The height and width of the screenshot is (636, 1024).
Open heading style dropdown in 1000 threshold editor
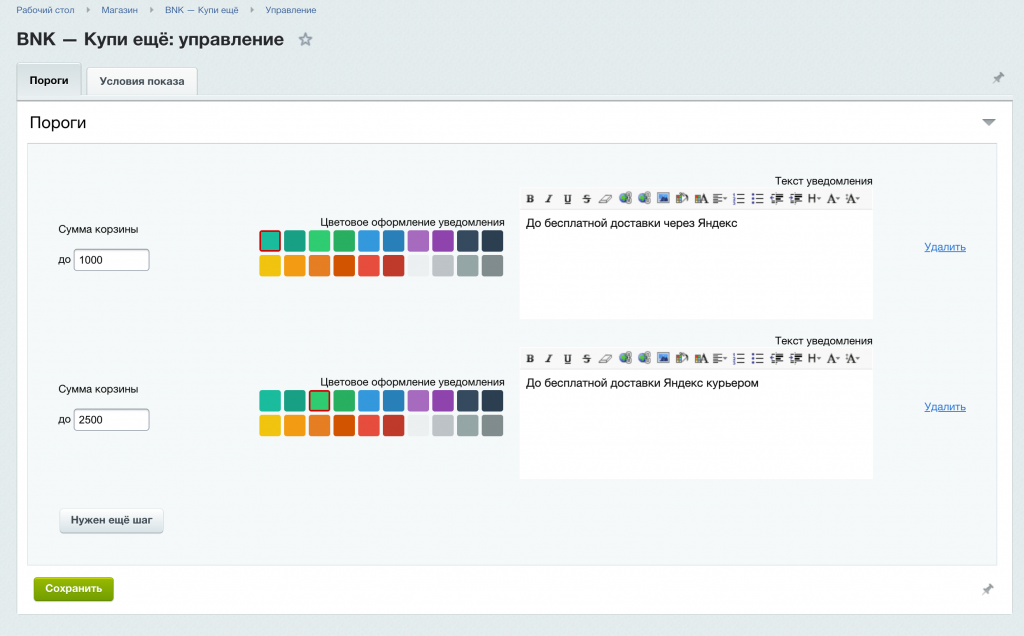click(814, 199)
